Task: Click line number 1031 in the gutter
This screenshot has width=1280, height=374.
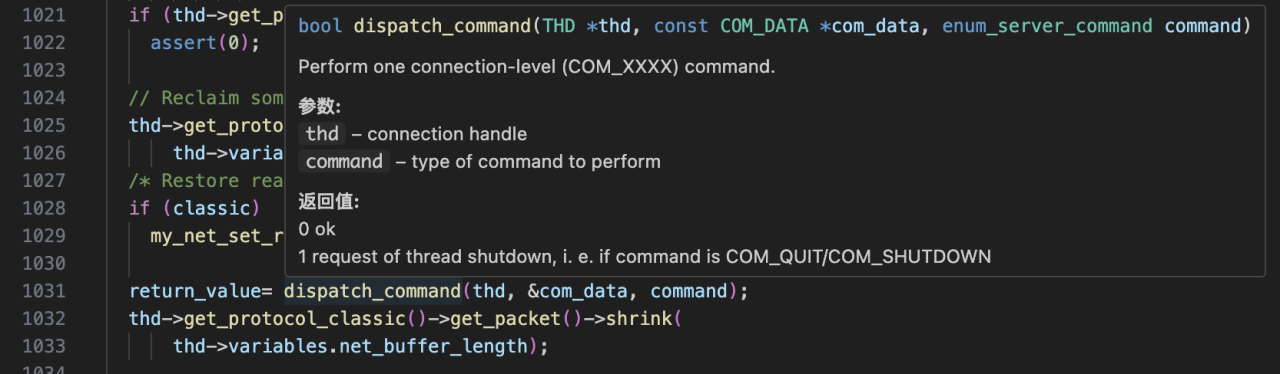Action: 42,291
